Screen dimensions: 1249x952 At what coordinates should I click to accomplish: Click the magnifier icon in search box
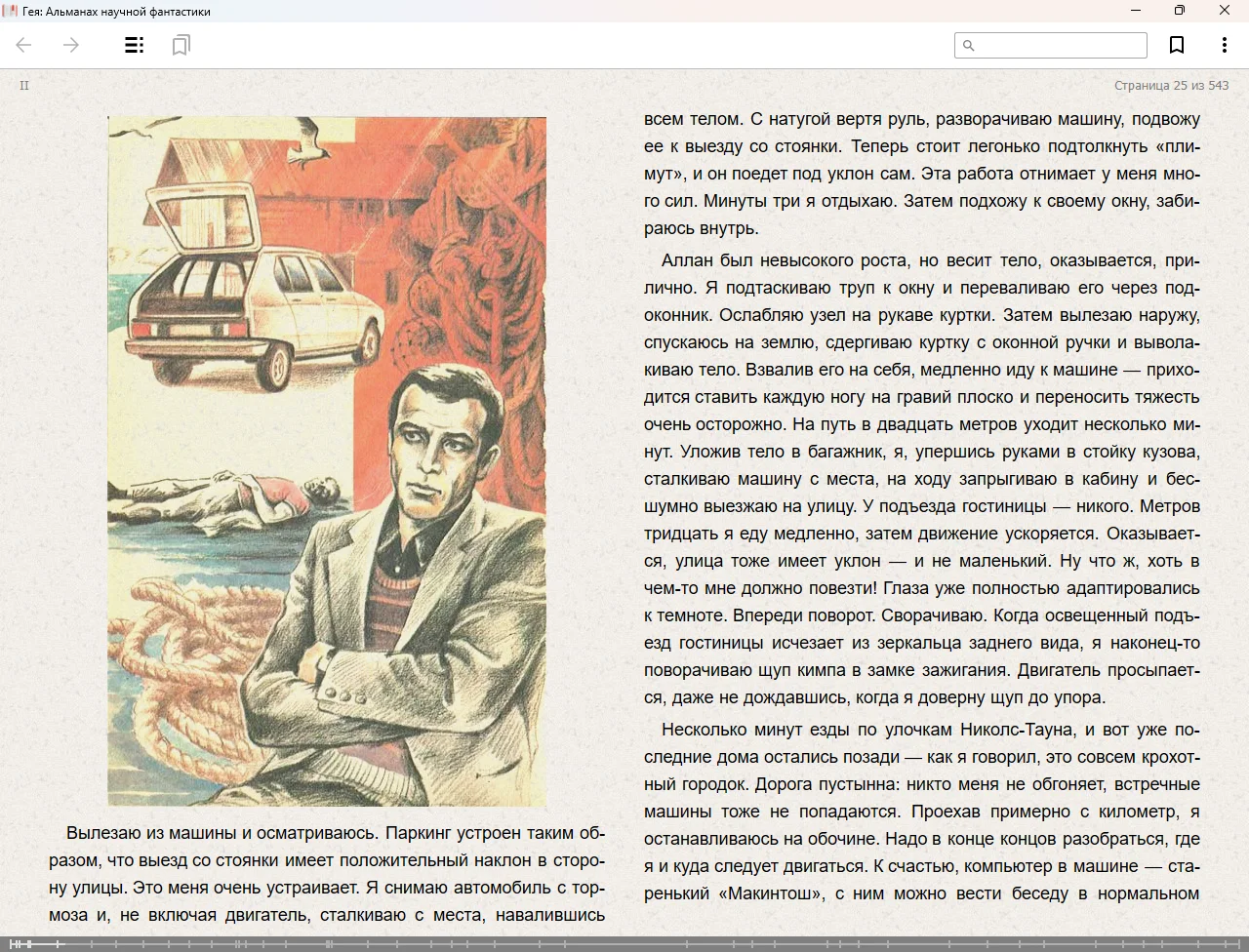click(x=969, y=46)
